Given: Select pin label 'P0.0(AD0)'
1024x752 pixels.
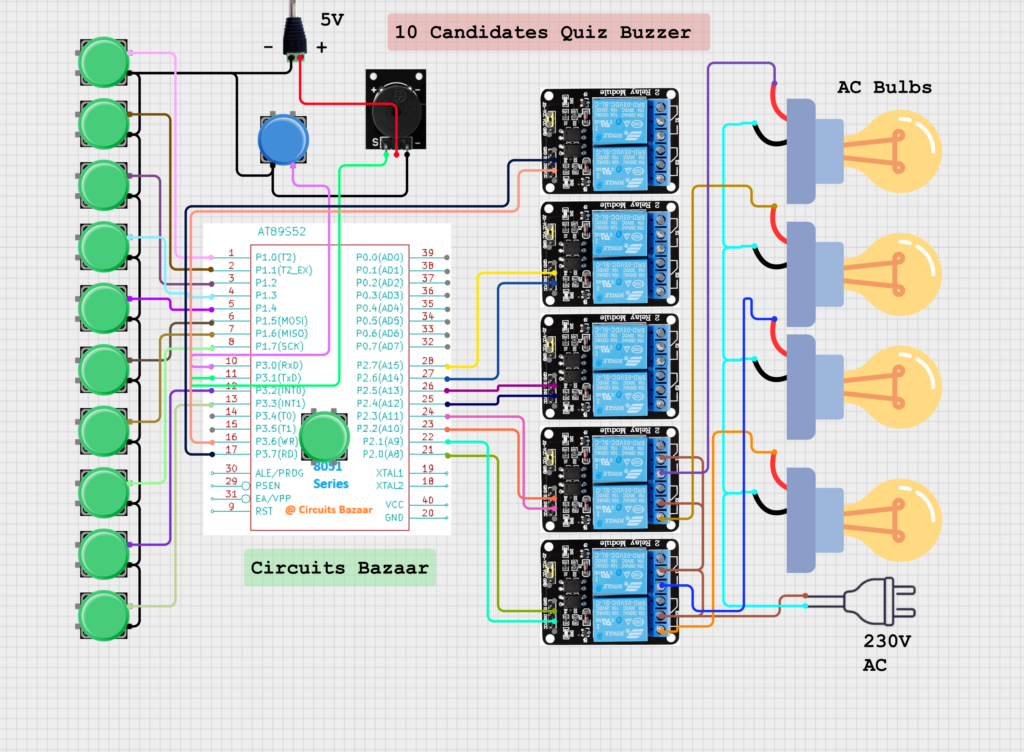Looking at the screenshot, I should point(379,257).
